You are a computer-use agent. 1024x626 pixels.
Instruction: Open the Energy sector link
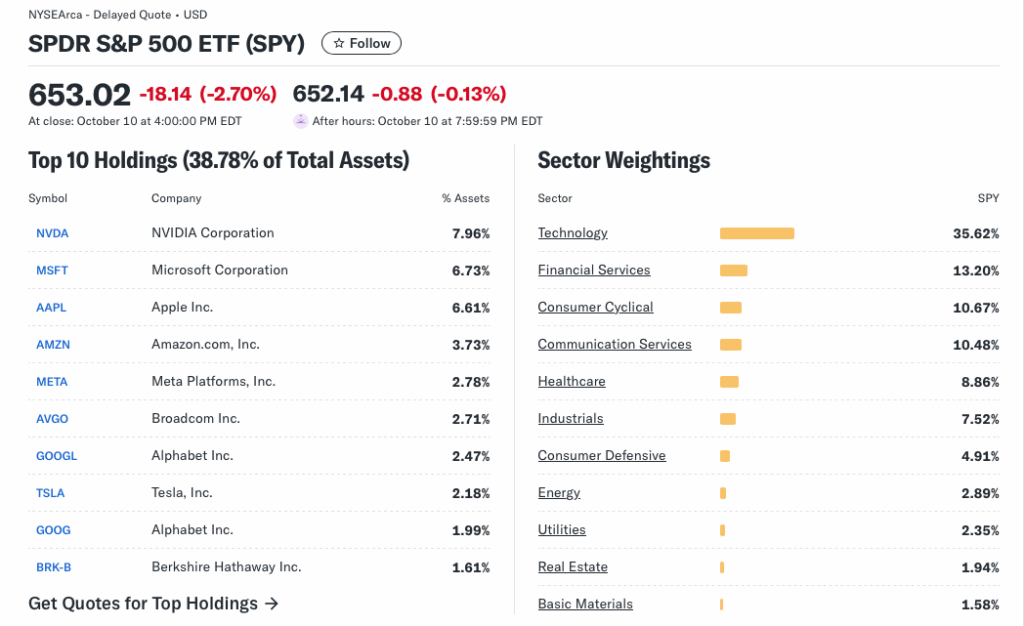tap(559, 493)
